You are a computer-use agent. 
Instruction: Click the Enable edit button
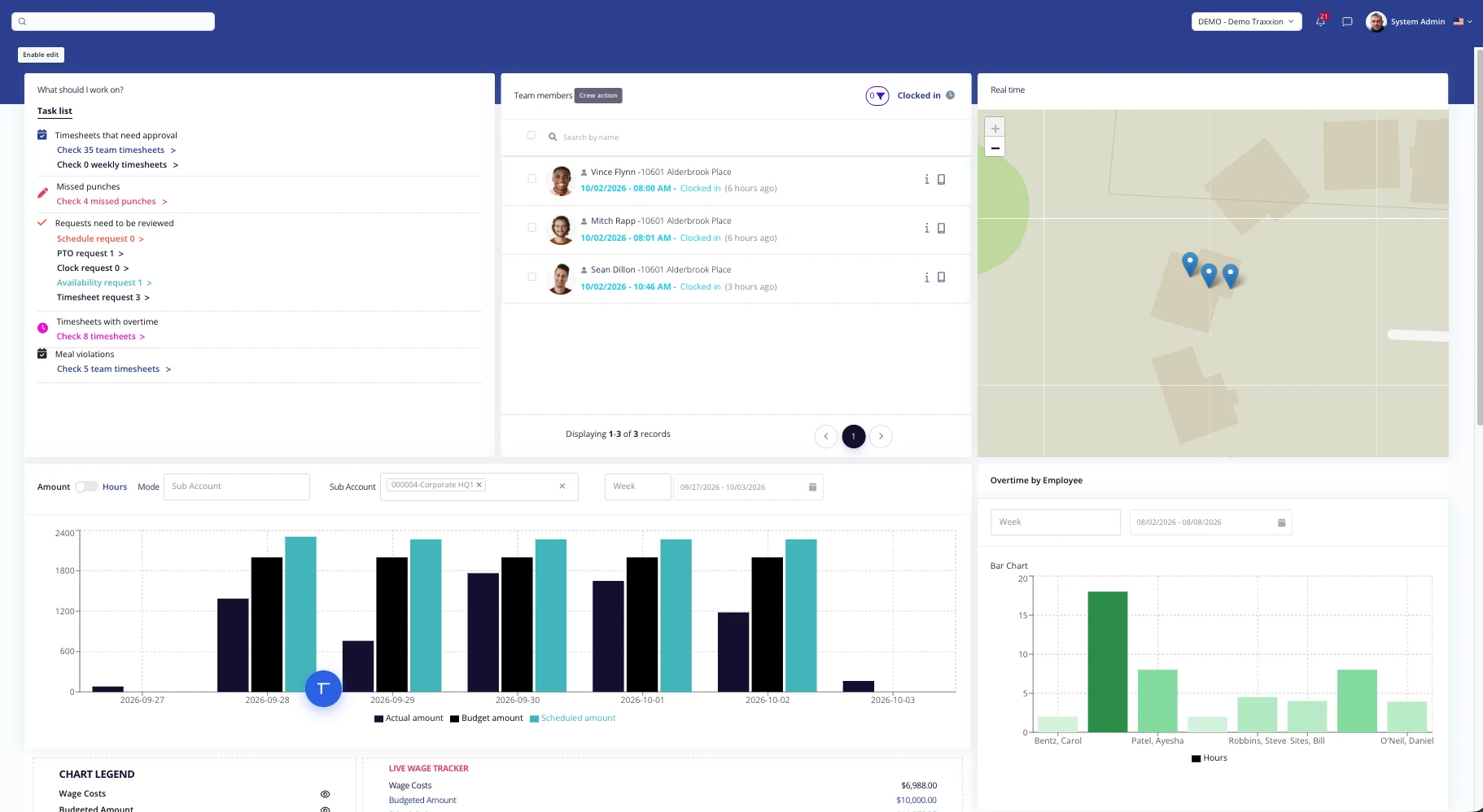[x=41, y=55]
